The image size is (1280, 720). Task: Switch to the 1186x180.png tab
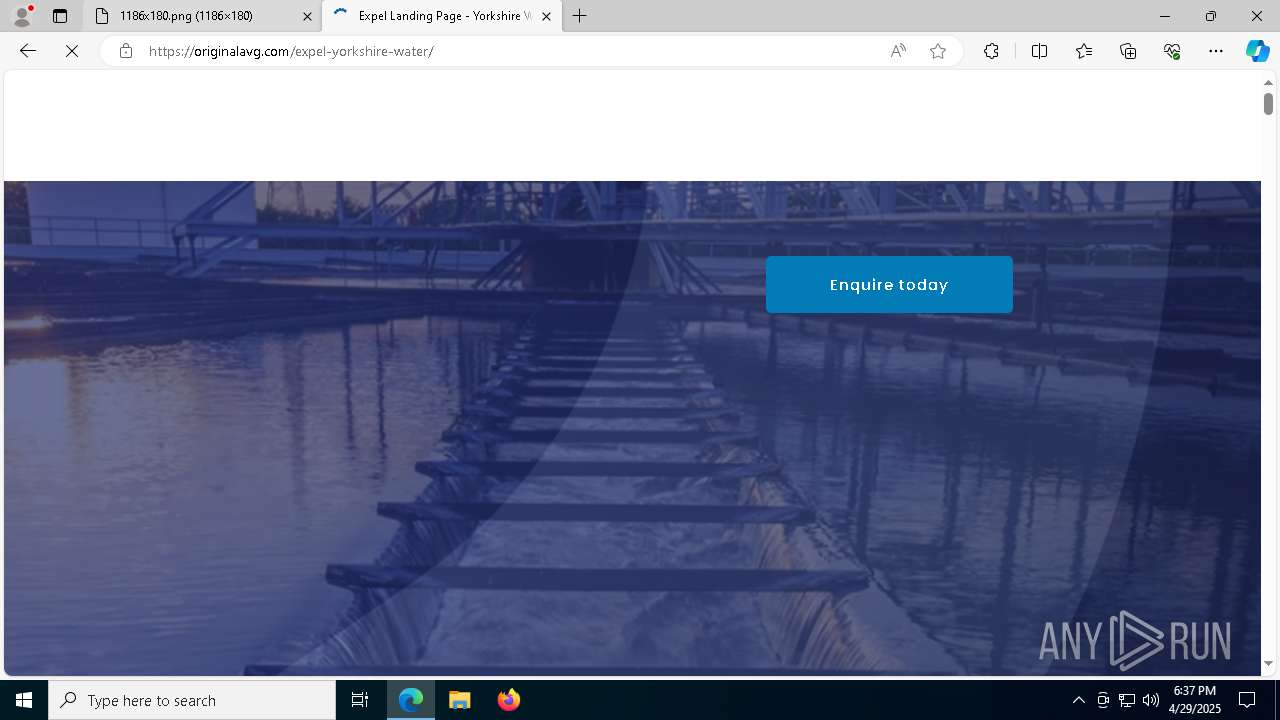click(x=200, y=16)
